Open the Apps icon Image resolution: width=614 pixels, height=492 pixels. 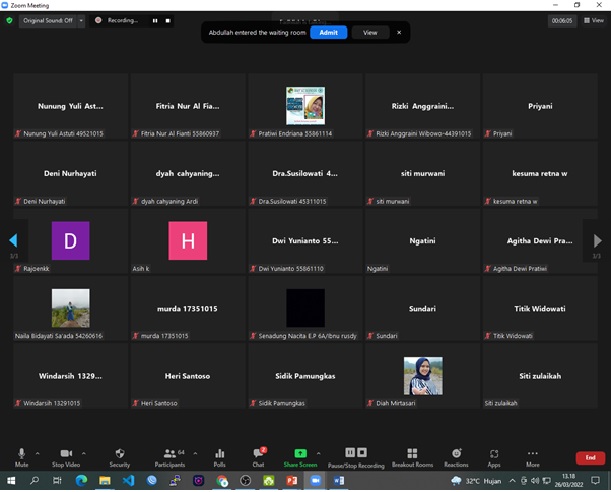pos(494,455)
